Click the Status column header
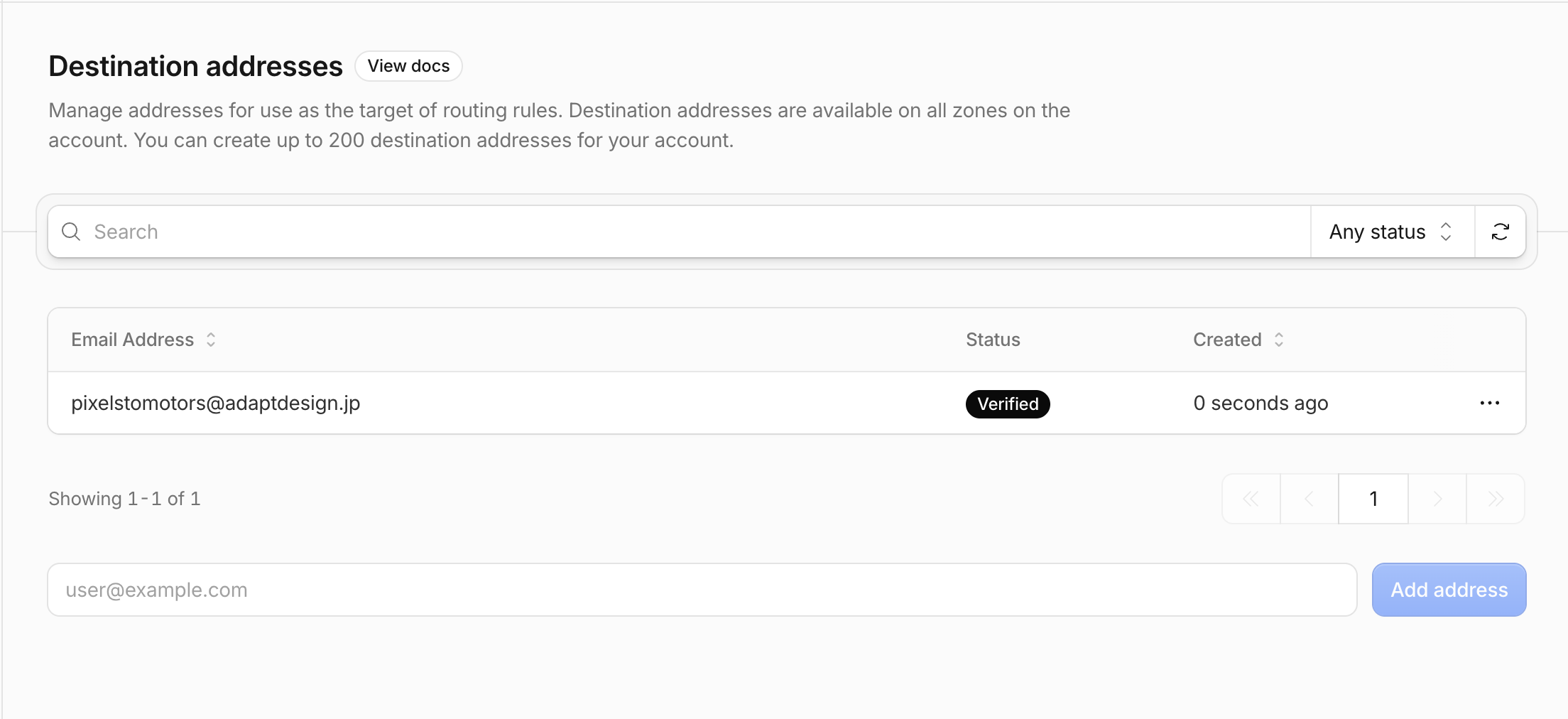1568x719 pixels. (x=993, y=340)
